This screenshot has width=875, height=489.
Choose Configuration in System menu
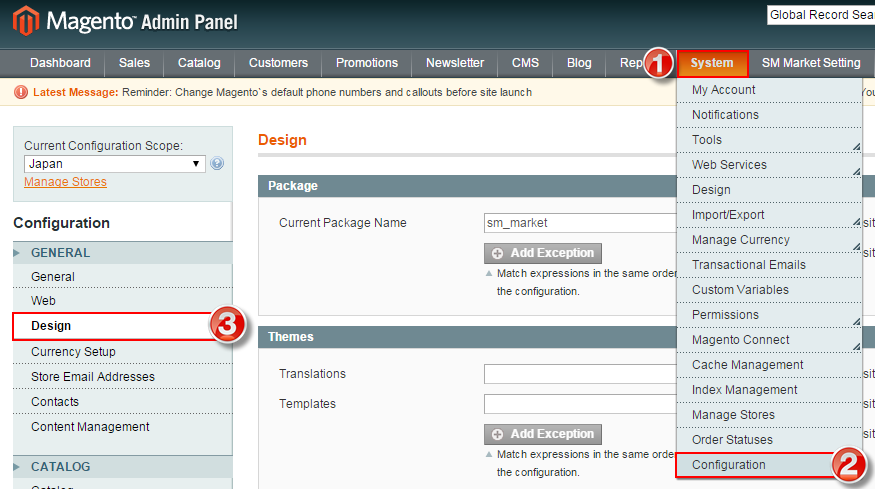[x=769, y=465]
